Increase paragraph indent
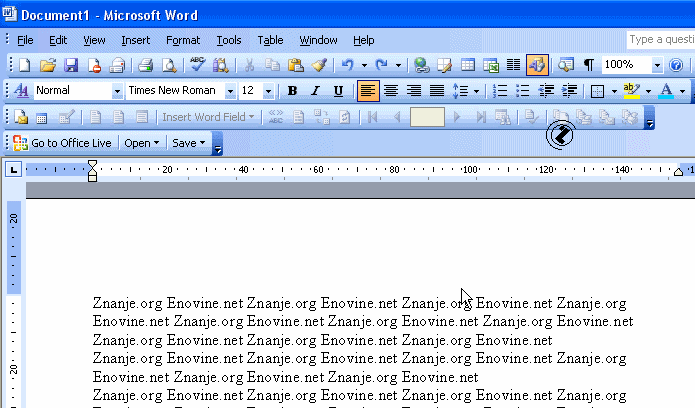This screenshot has width=695, height=408. pyautogui.click(x=569, y=91)
